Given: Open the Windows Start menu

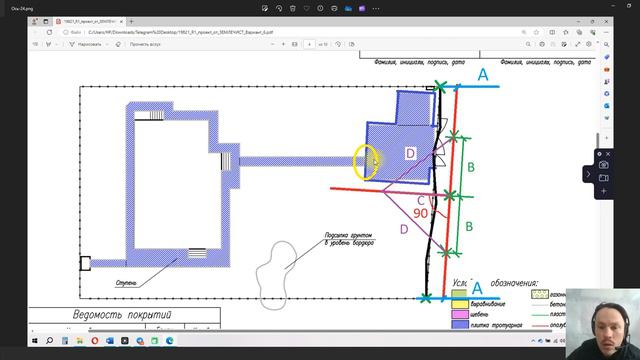Looking at the screenshot, I should pyautogui.click(x=35, y=340).
